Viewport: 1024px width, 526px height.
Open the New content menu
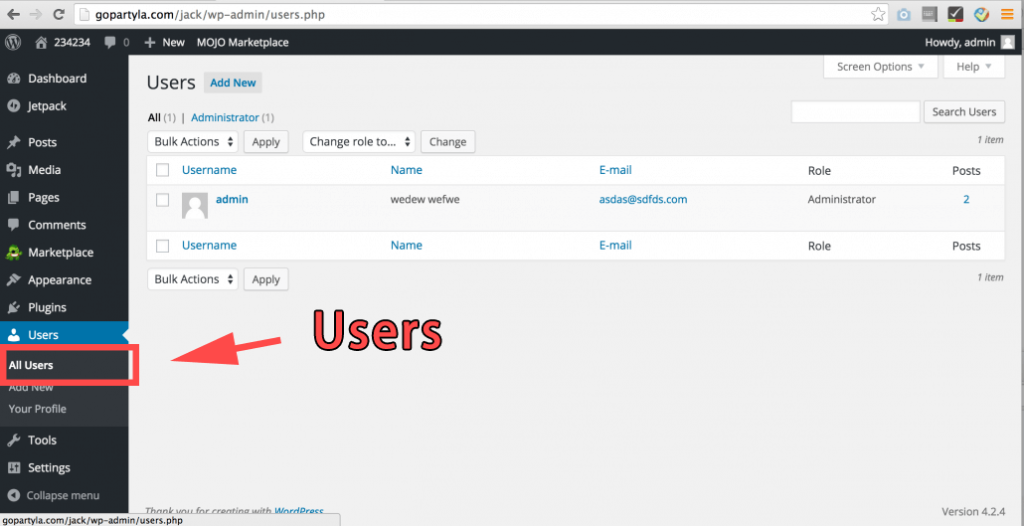[165, 42]
